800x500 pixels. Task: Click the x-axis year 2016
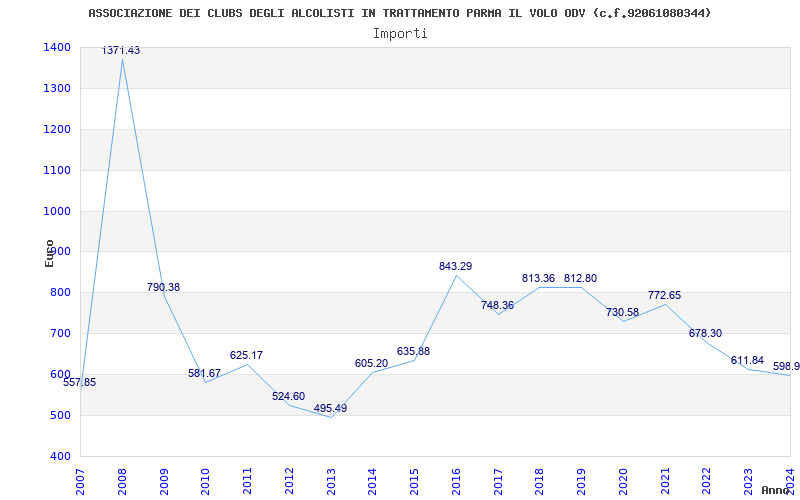(x=456, y=482)
